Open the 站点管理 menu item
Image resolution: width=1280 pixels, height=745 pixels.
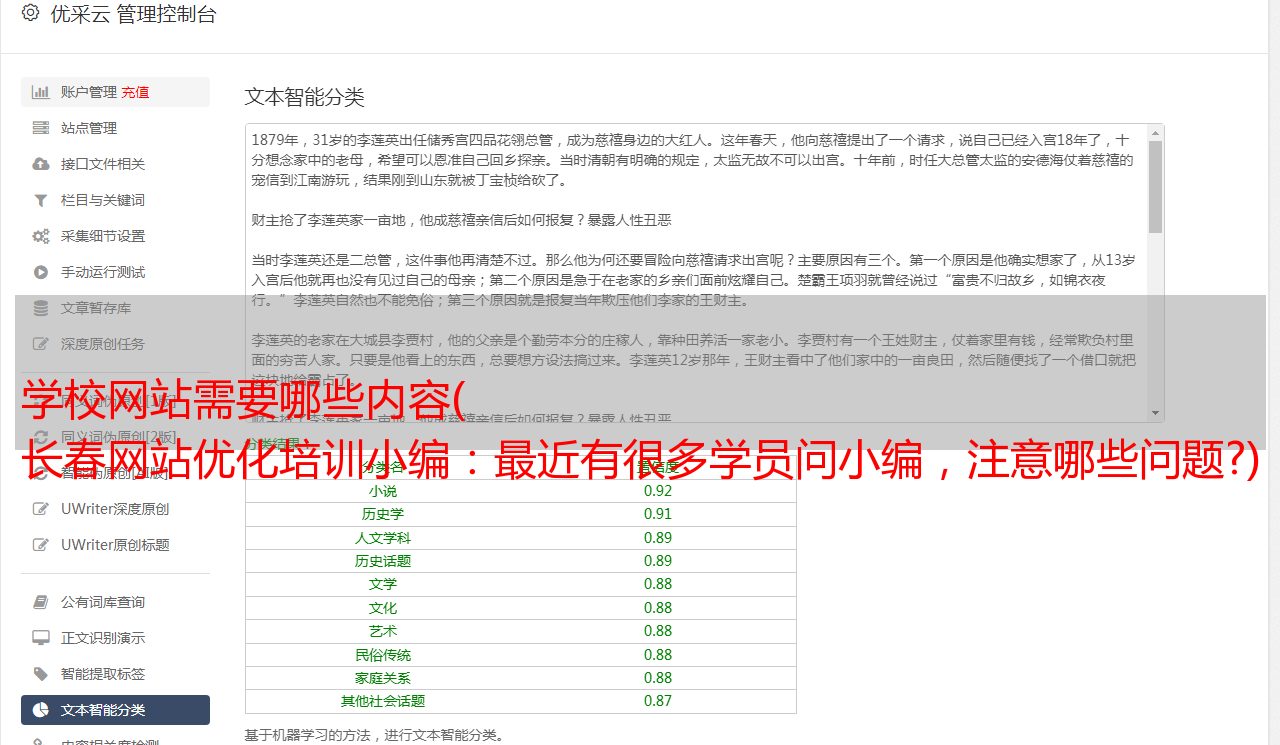(115, 128)
